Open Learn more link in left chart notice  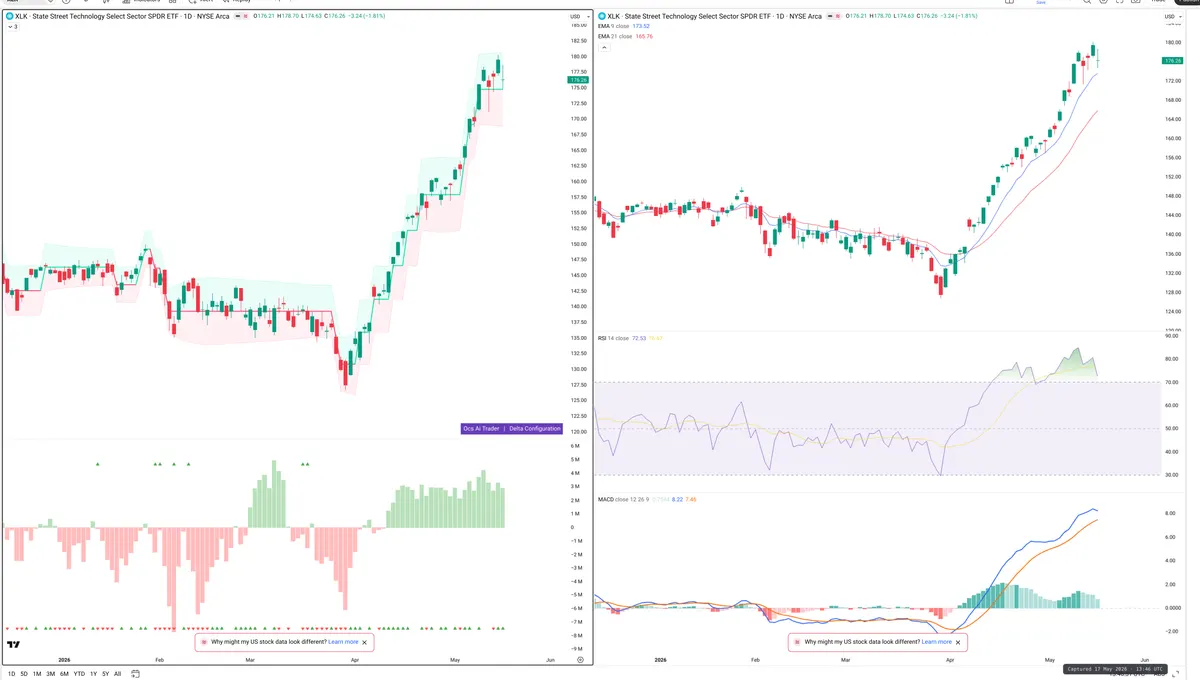click(x=343, y=642)
